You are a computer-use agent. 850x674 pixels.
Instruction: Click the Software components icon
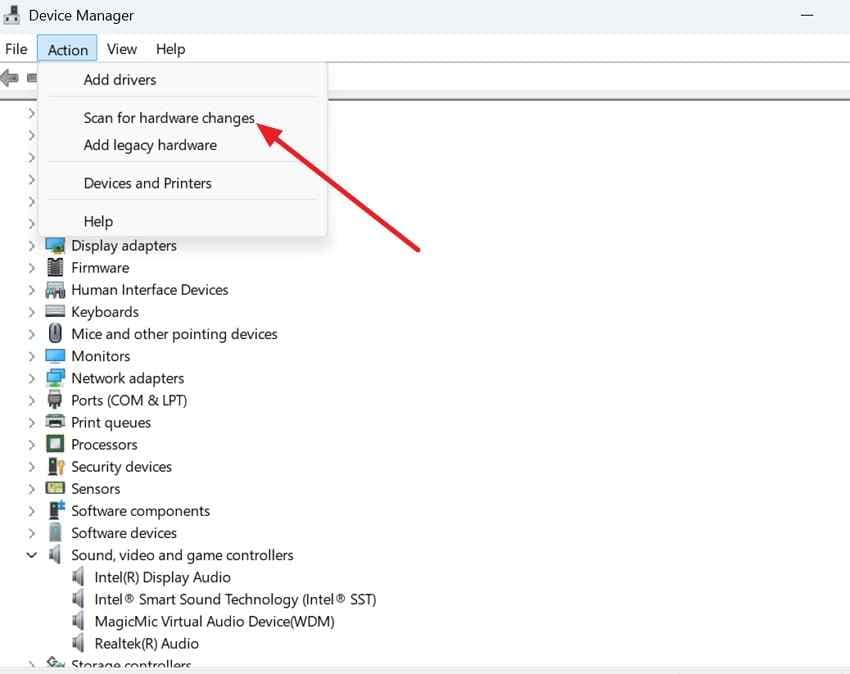pos(56,510)
